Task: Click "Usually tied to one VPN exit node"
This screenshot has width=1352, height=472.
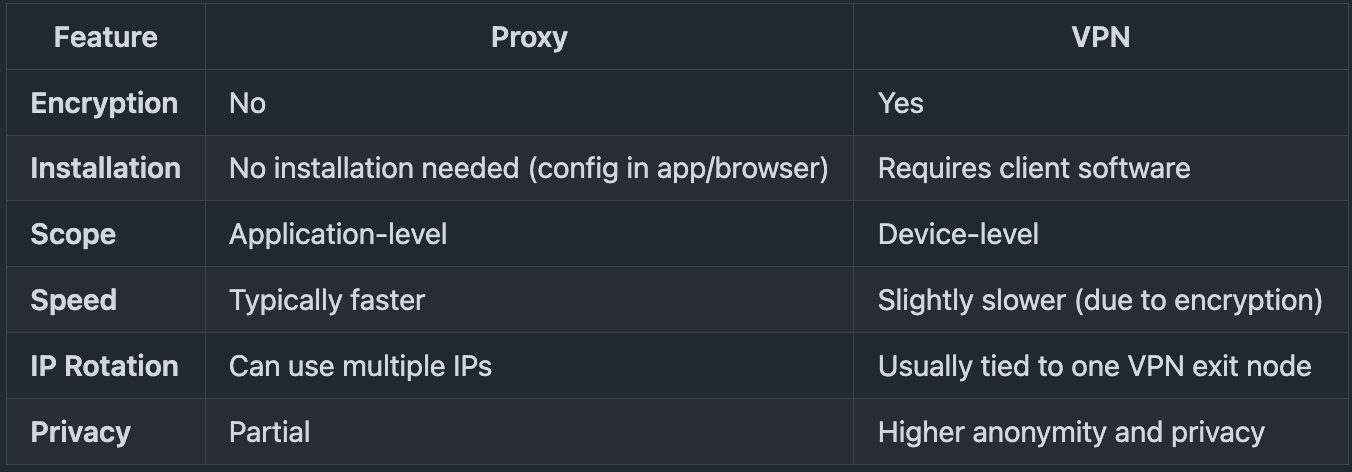Action: point(1094,366)
